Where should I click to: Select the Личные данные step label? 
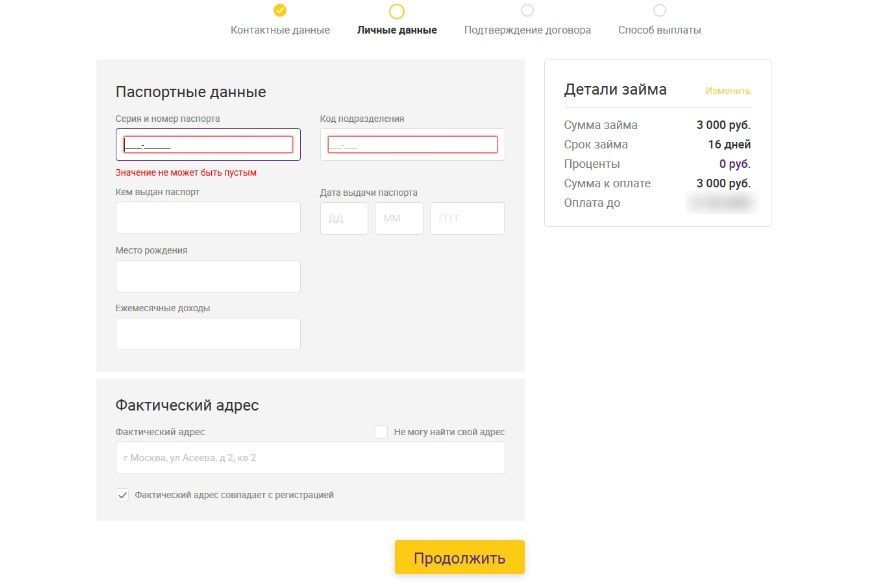click(x=397, y=30)
